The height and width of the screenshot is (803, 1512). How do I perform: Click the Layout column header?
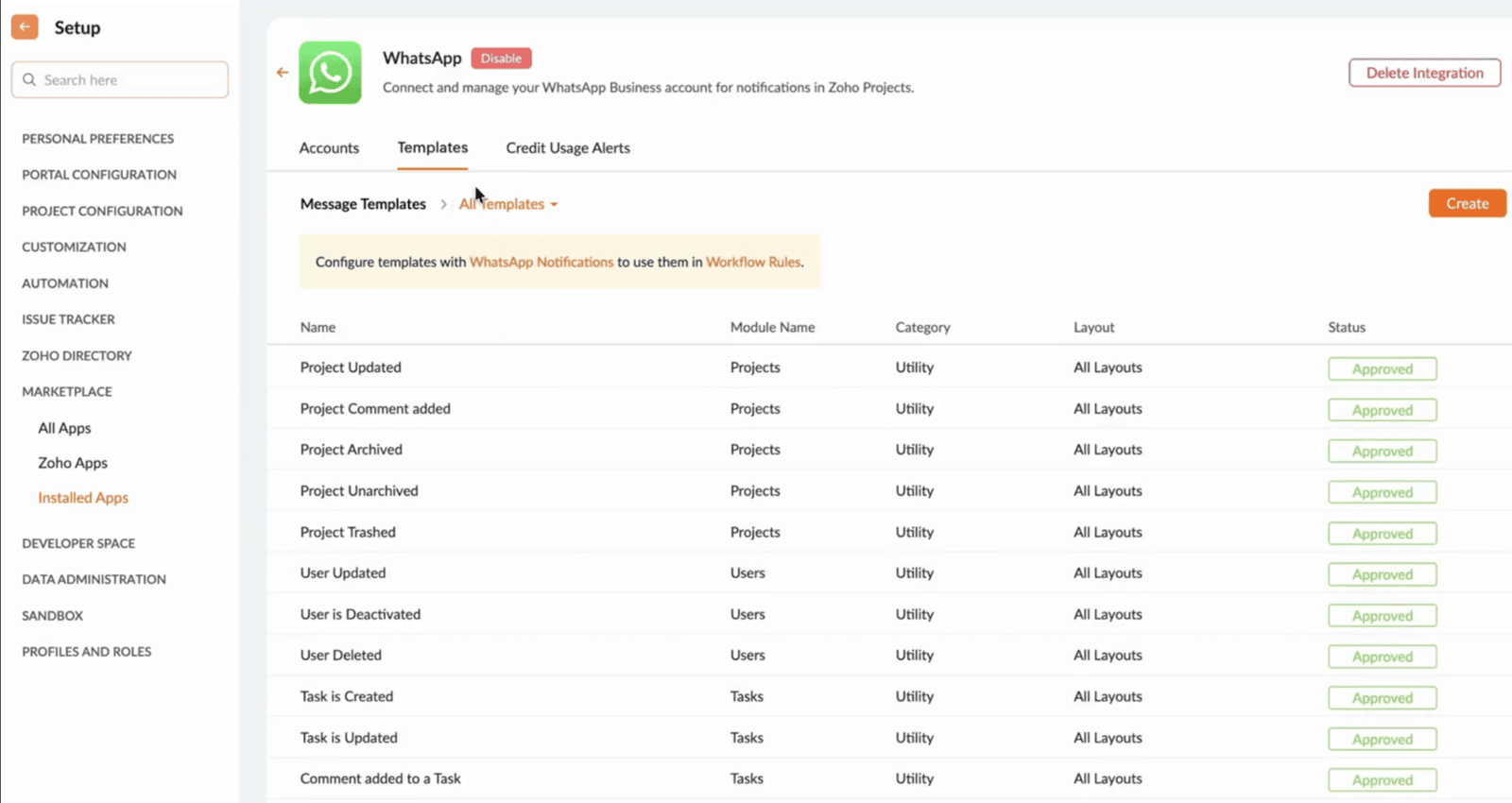click(x=1093, y=327)
